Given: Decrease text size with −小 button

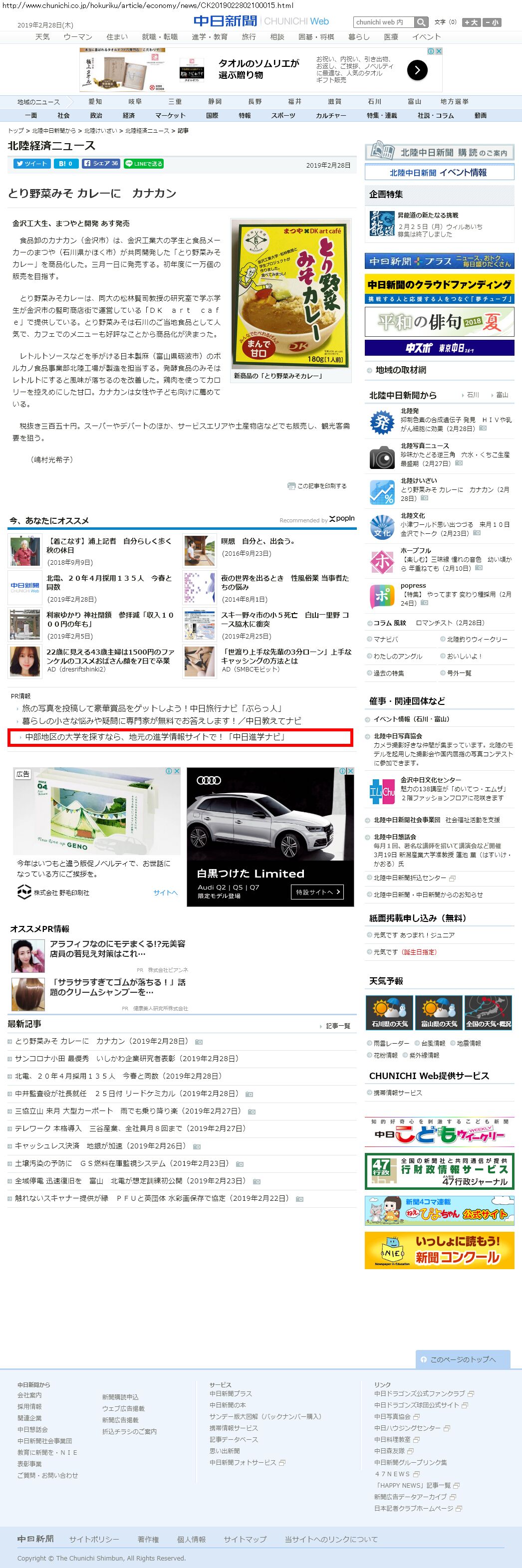Looking at the screenshot, I should 492,22.
